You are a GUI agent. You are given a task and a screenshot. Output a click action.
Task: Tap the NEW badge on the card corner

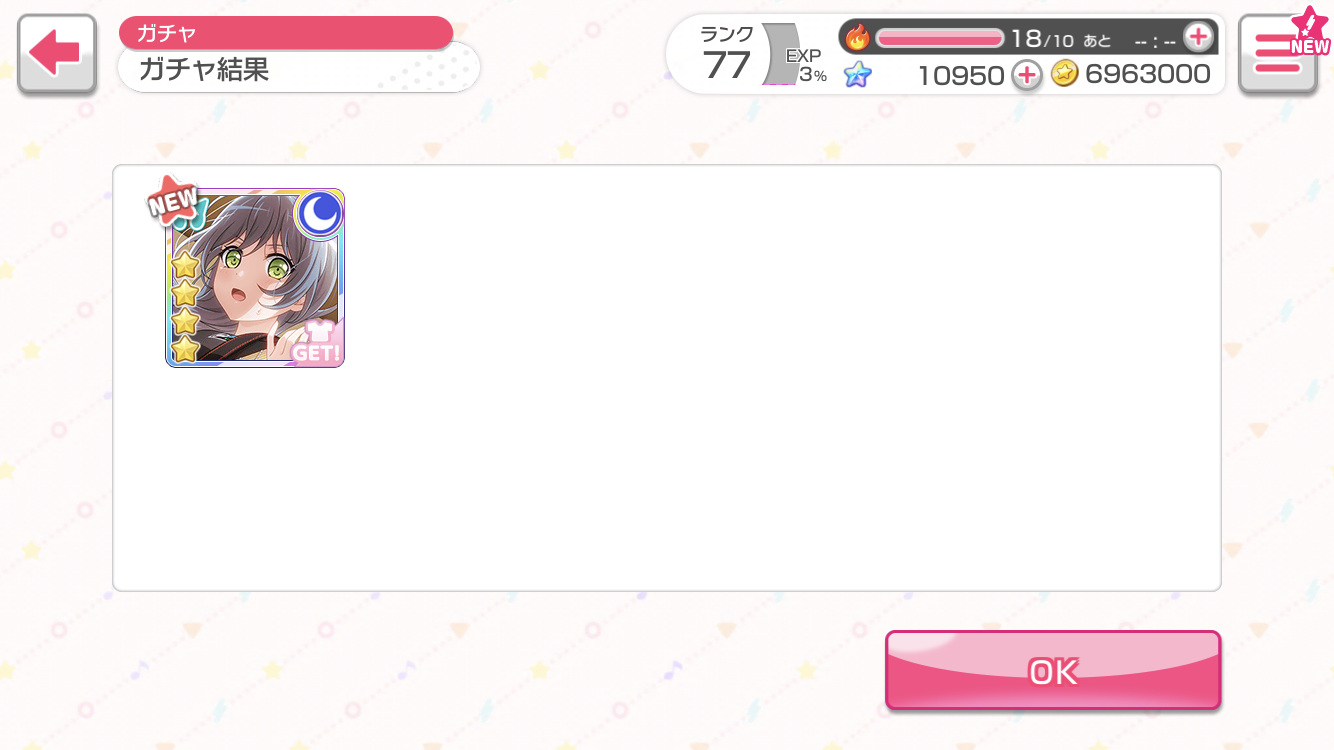coord(172,198)
